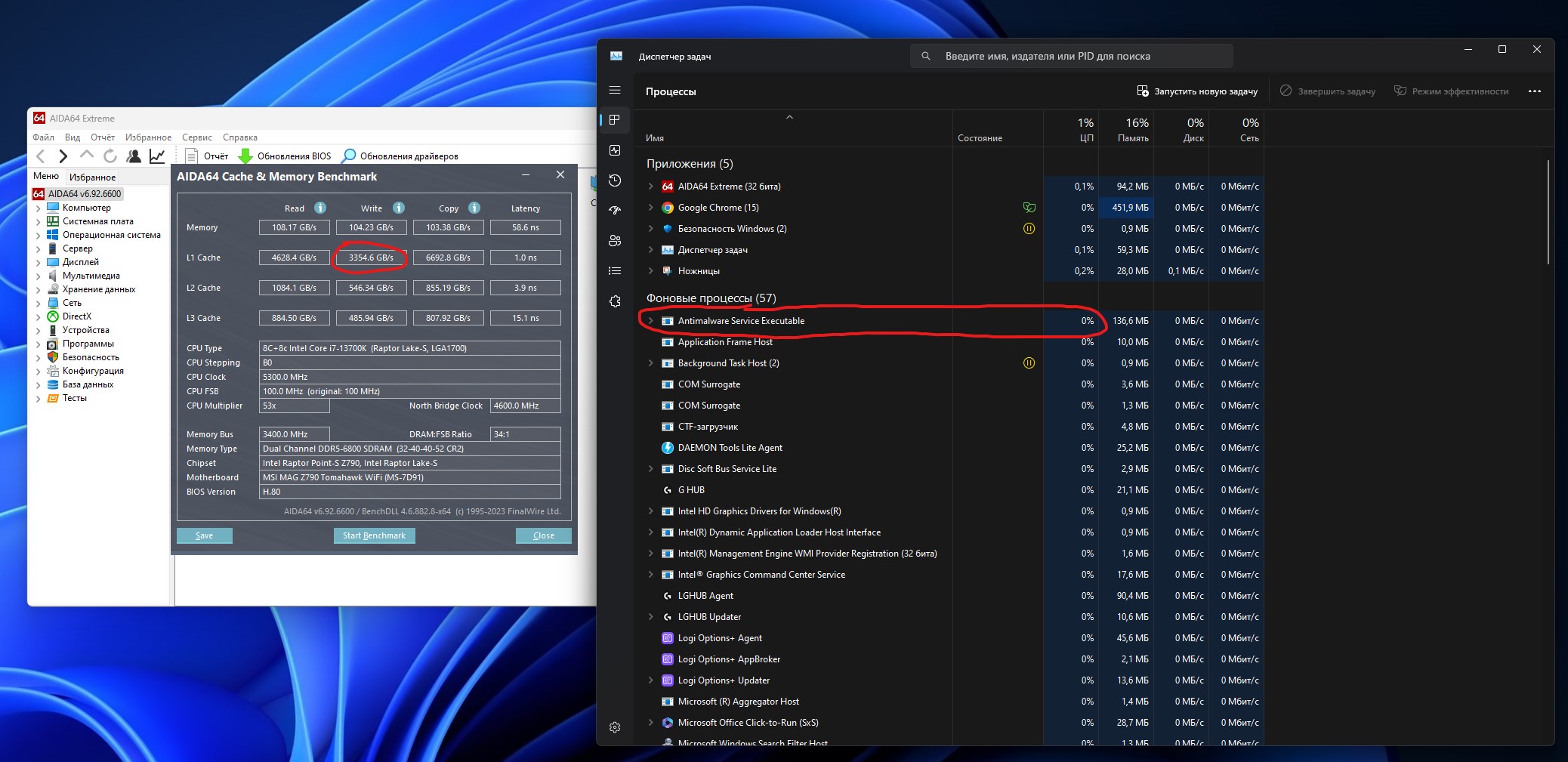This screenshot has height=762, width=1568.
Task: Click the Memory Read value 108.17 GB/s
Action: pos(295,227)
